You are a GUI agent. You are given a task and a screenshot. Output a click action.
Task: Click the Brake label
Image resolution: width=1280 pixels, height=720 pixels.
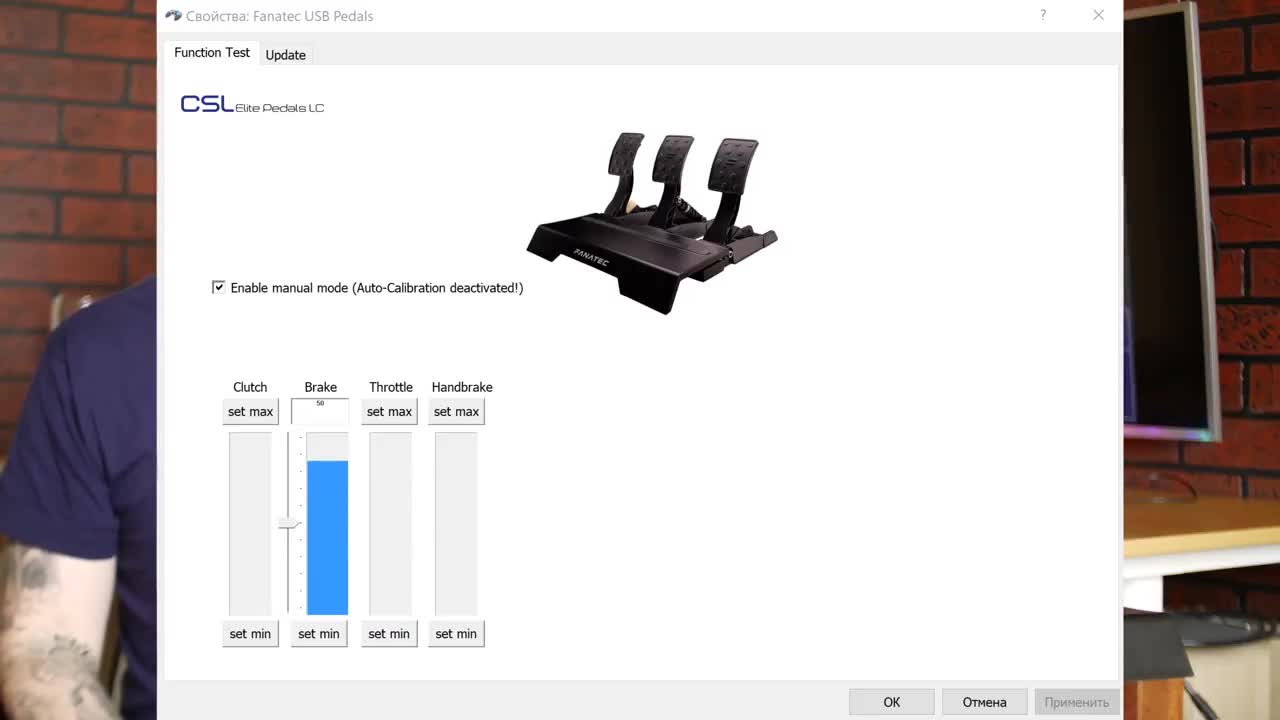coord(321,387)
